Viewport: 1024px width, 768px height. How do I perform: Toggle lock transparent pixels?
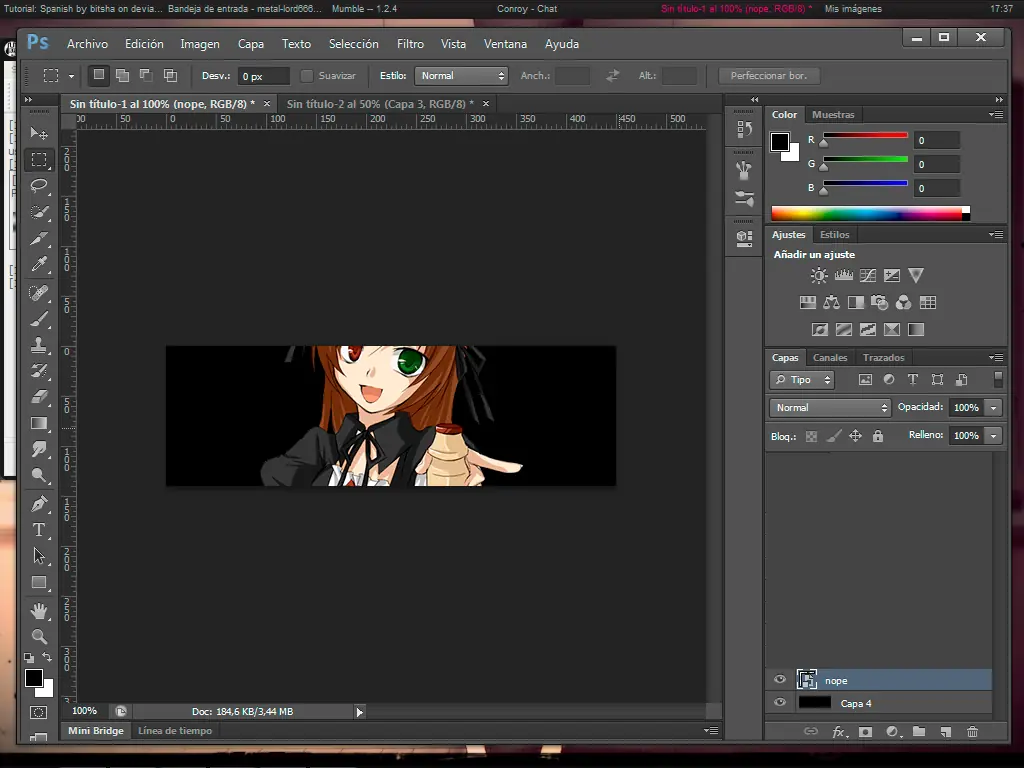(811, 436)
